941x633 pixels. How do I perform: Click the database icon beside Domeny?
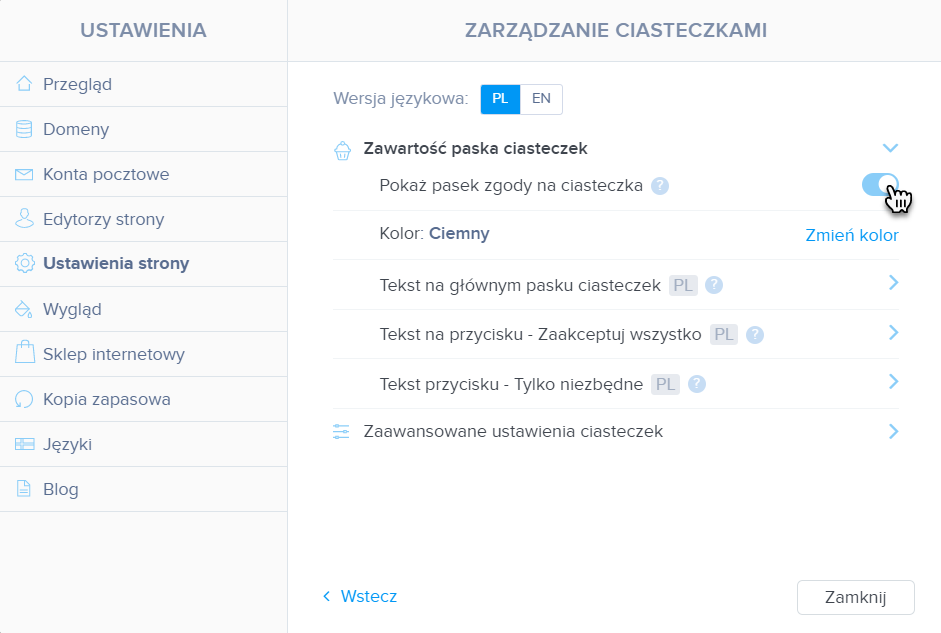(24, 129)
